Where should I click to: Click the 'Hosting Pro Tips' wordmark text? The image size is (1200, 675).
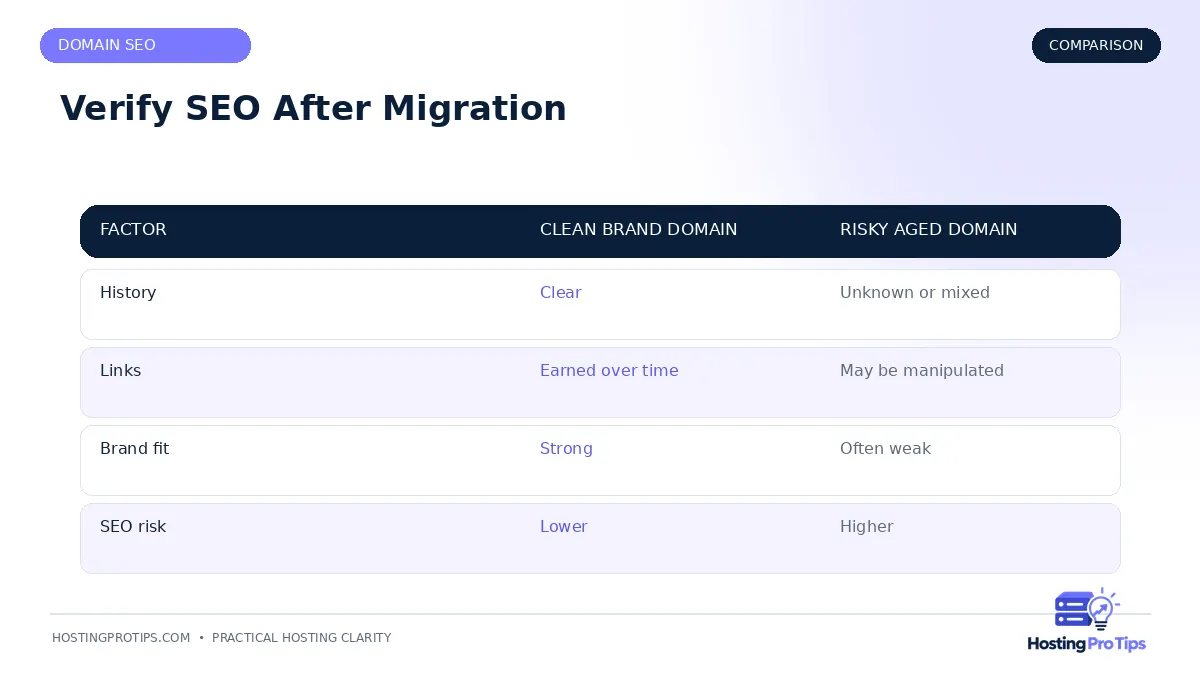[1086, 644]
